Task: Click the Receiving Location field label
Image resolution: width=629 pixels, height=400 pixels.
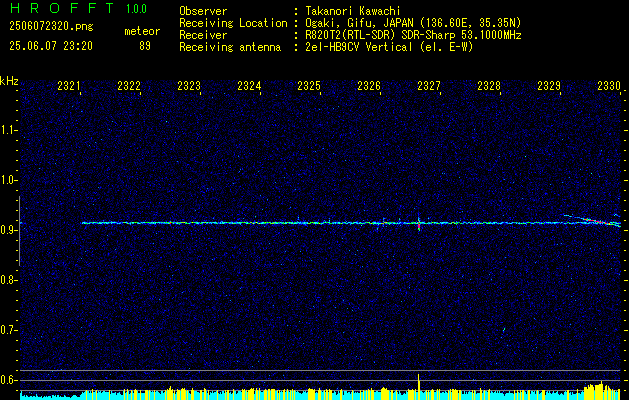Action: click(x=233, y=23)
